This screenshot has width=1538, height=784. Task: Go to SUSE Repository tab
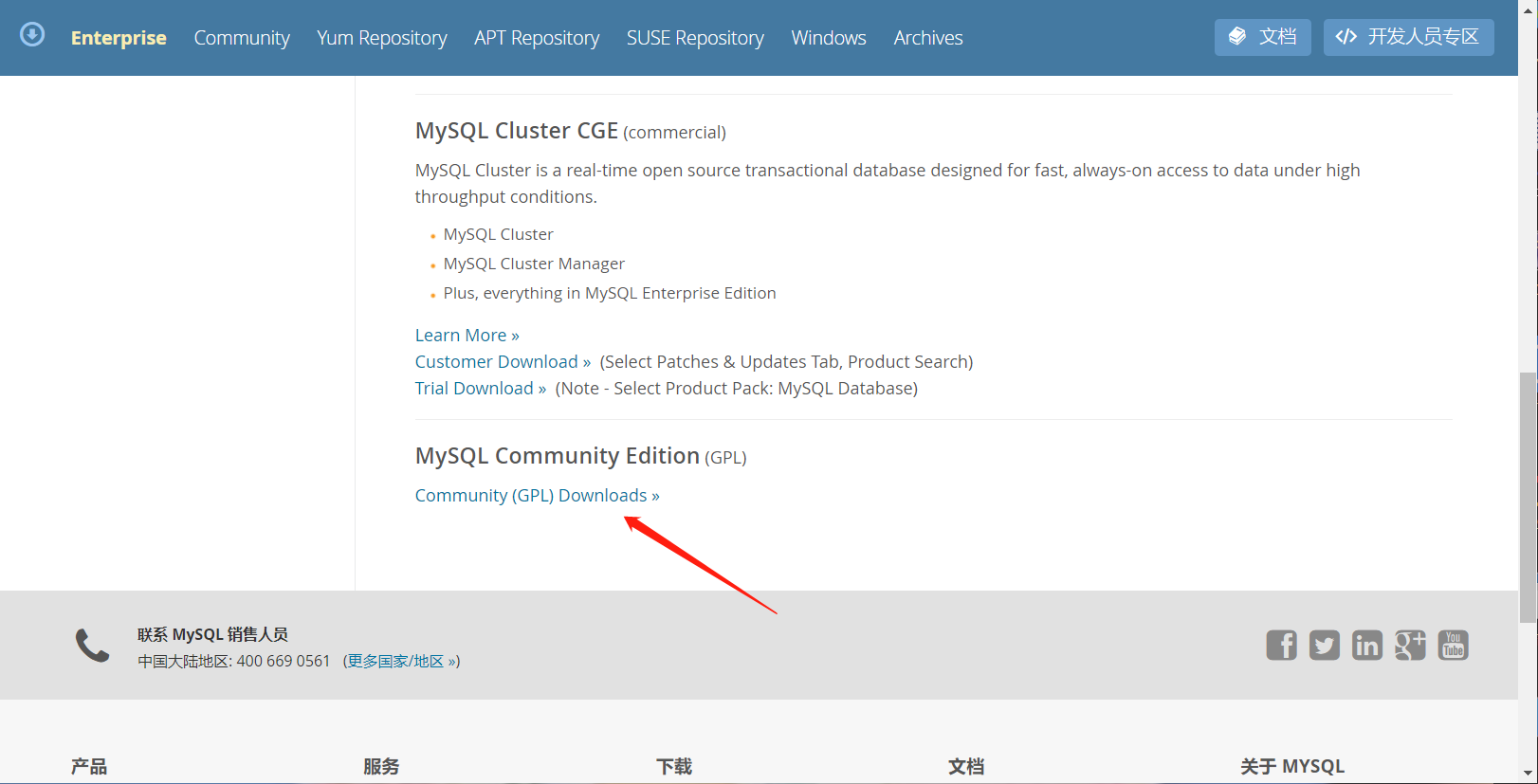pyautogui.click(x=695, y=38)
